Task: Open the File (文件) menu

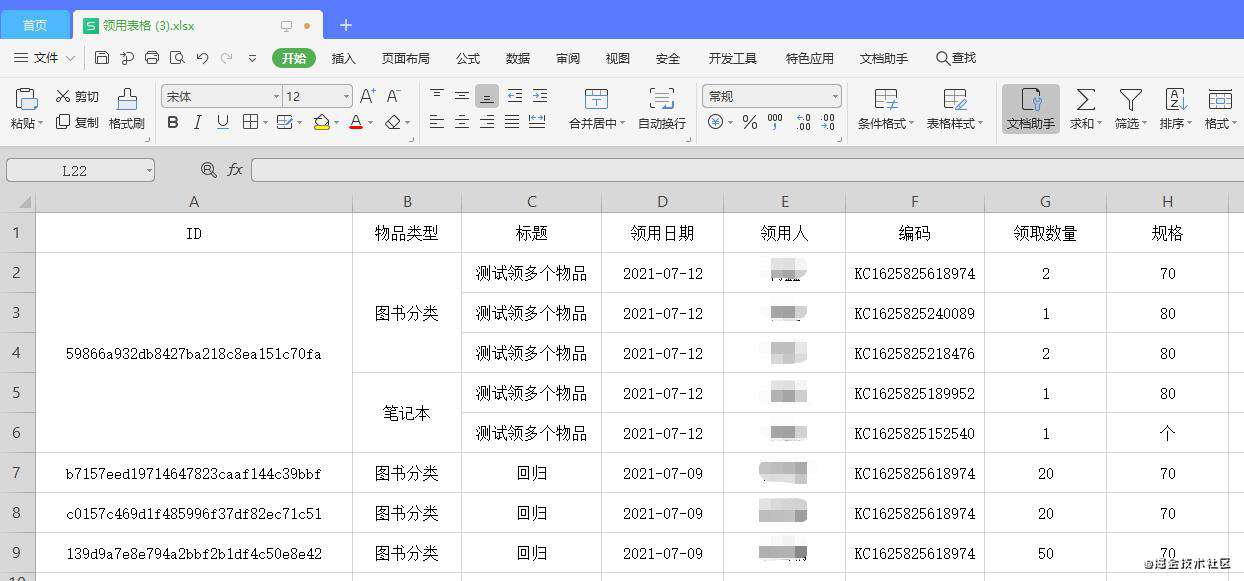Action: pyautogui.click(x=44, y=58)
